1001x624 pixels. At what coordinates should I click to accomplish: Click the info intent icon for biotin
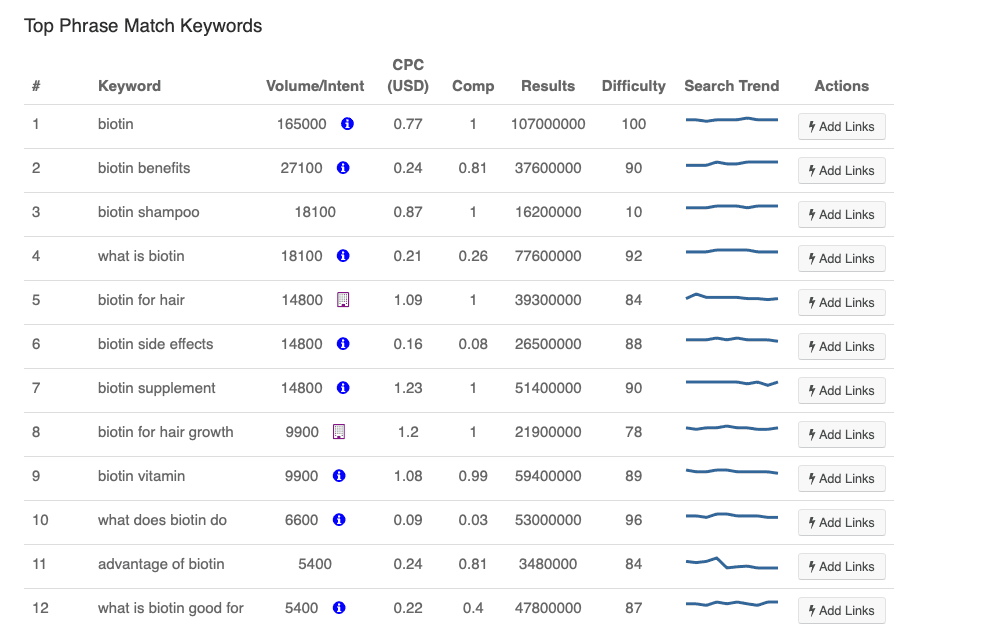click(347, 124)
